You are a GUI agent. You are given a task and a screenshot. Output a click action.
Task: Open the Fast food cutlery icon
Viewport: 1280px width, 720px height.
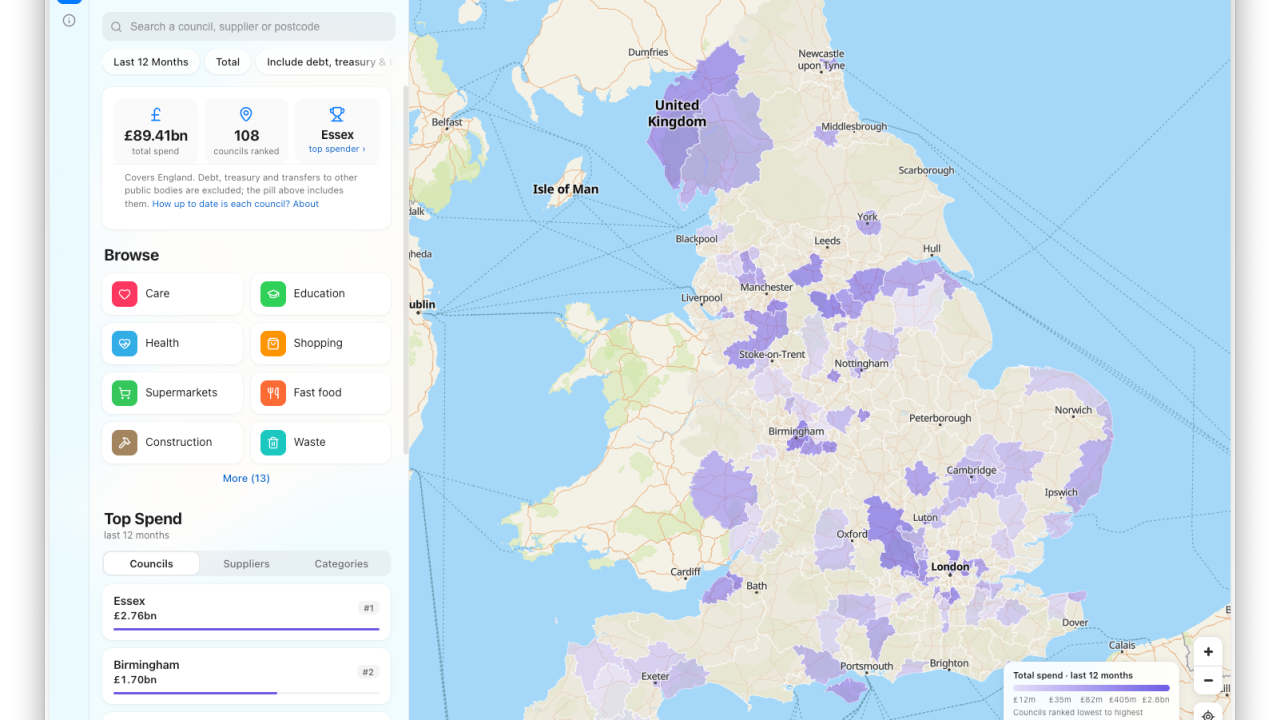(x=273, y=393)
